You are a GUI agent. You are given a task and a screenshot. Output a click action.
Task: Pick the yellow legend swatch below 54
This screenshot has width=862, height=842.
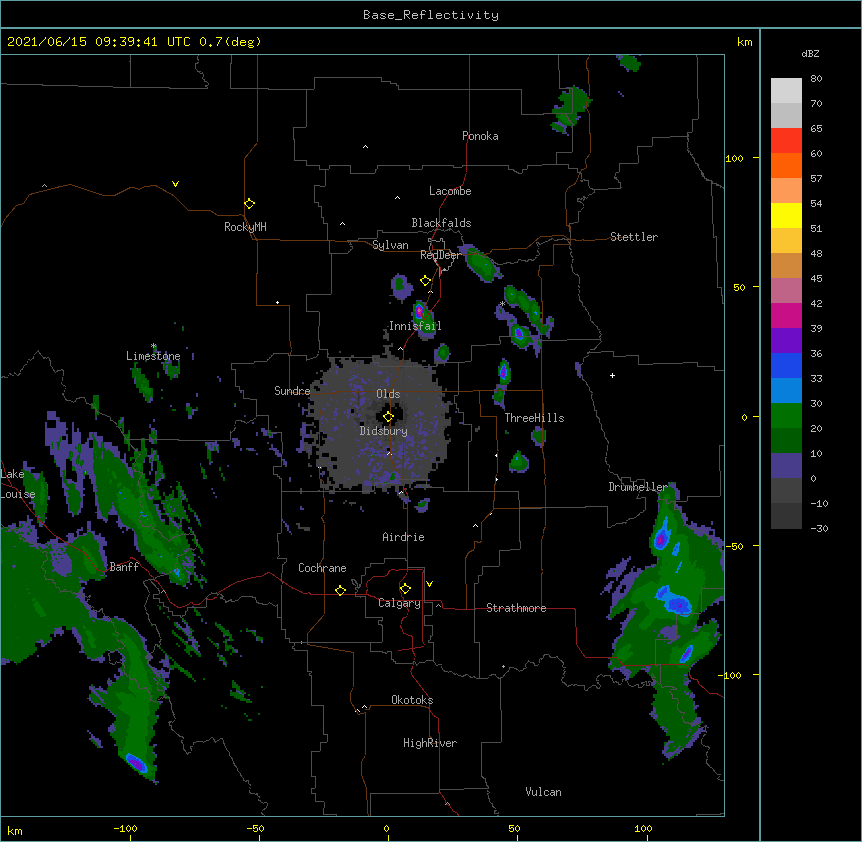pos(786,215)
